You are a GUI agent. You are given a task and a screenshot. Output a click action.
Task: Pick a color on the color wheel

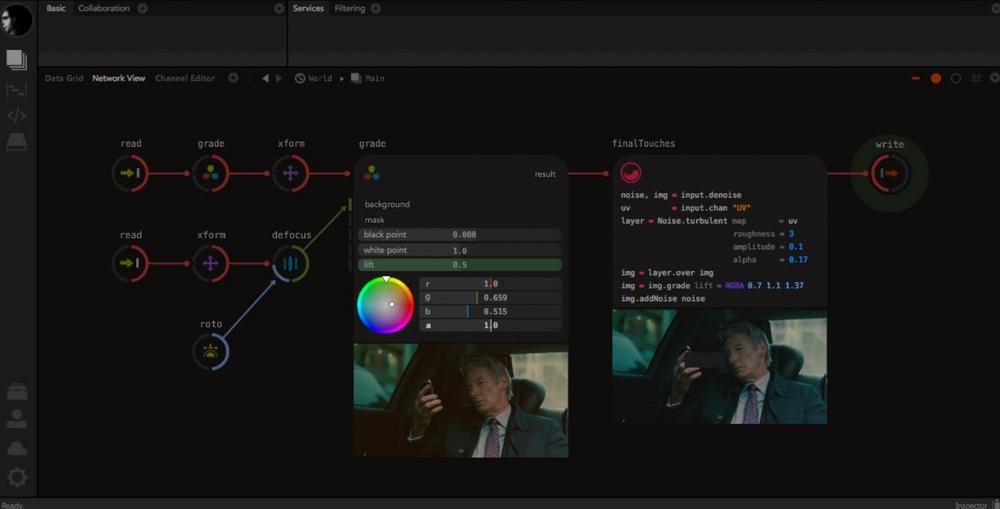coord(385,305)
